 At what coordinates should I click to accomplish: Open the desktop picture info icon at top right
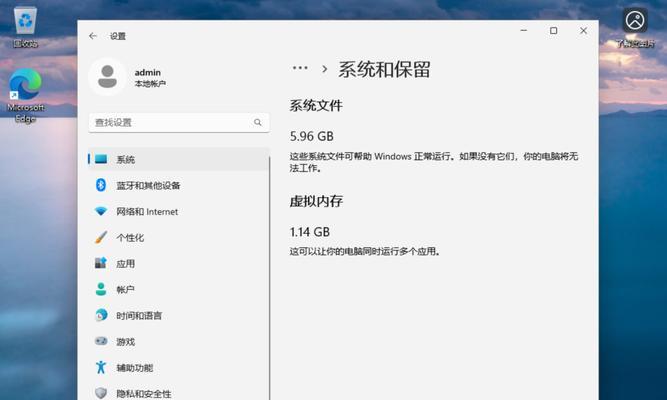tap(635, 26)
